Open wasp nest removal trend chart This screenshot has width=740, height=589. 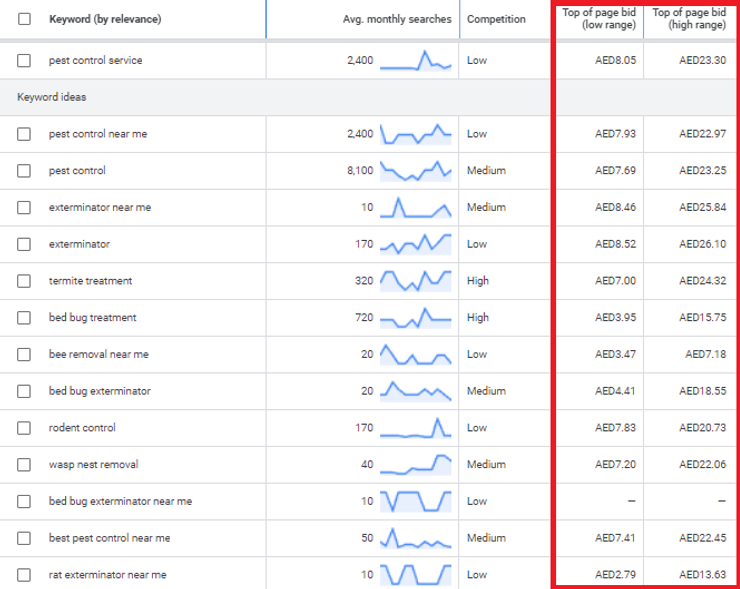click(416, 465)
